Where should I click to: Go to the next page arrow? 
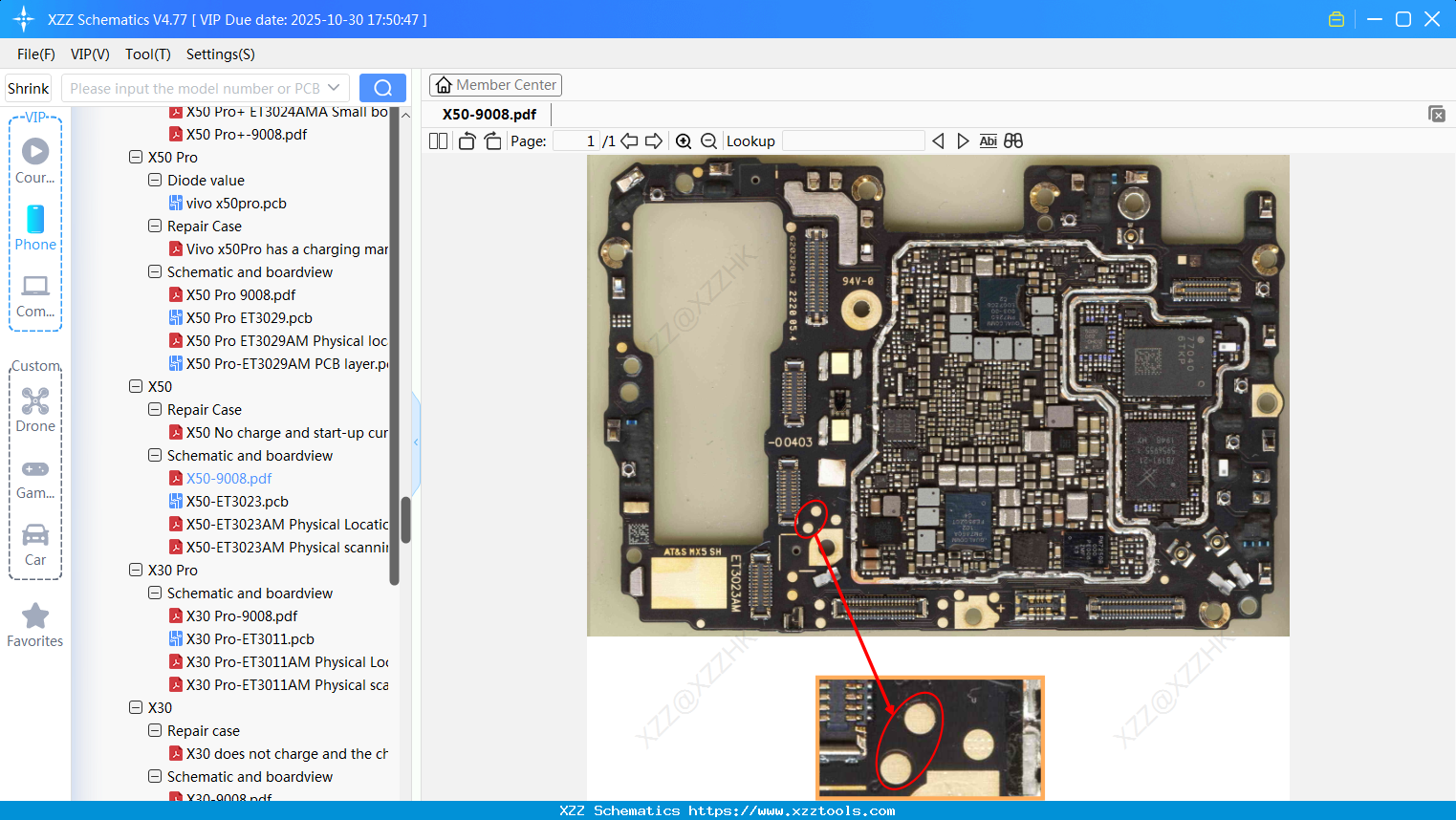[654, 140]
